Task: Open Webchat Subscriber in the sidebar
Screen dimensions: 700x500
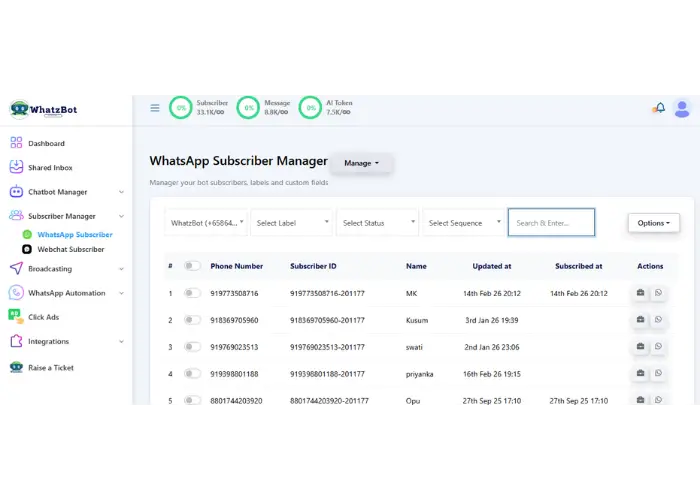Action: point(70,249)
